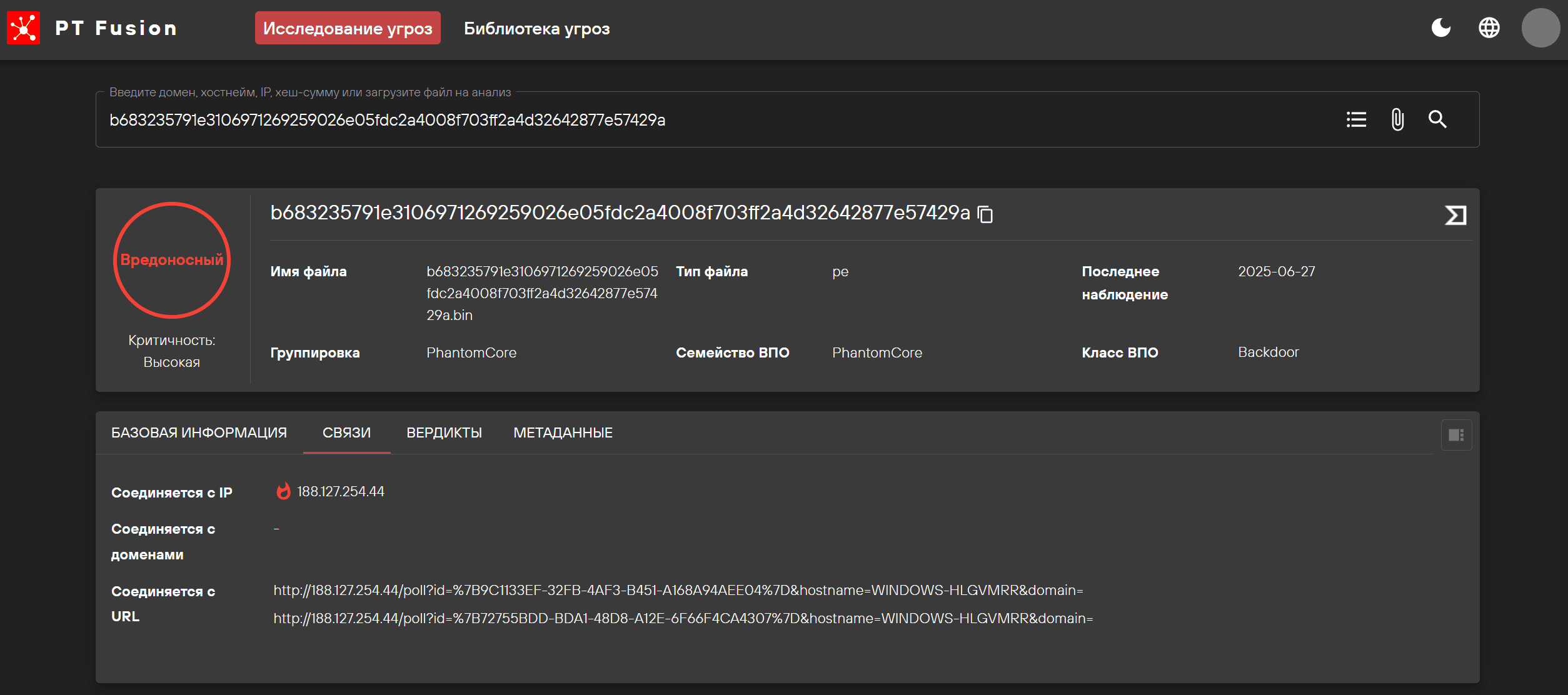Open the bulk list input icon

point(1356,119)
